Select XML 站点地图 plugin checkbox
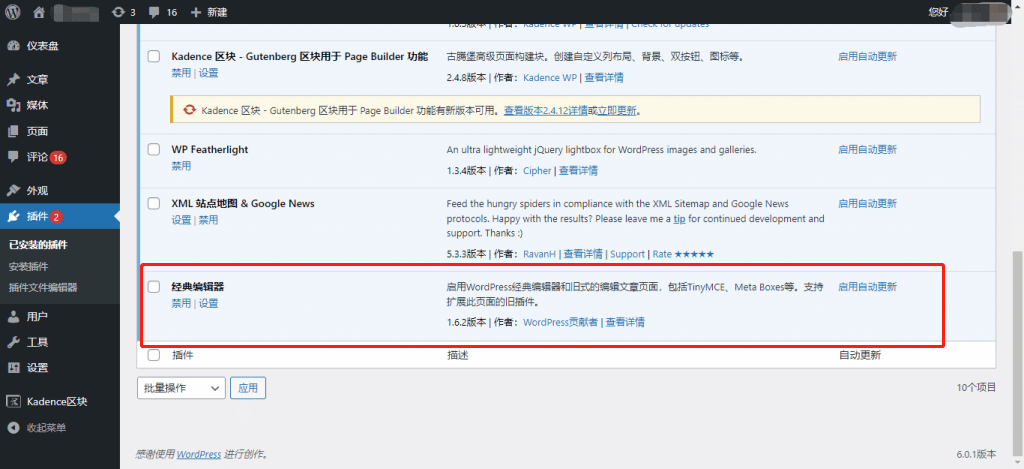This screenshot has width=1024, height=469. pyautogui.click(x=153, y=203)
